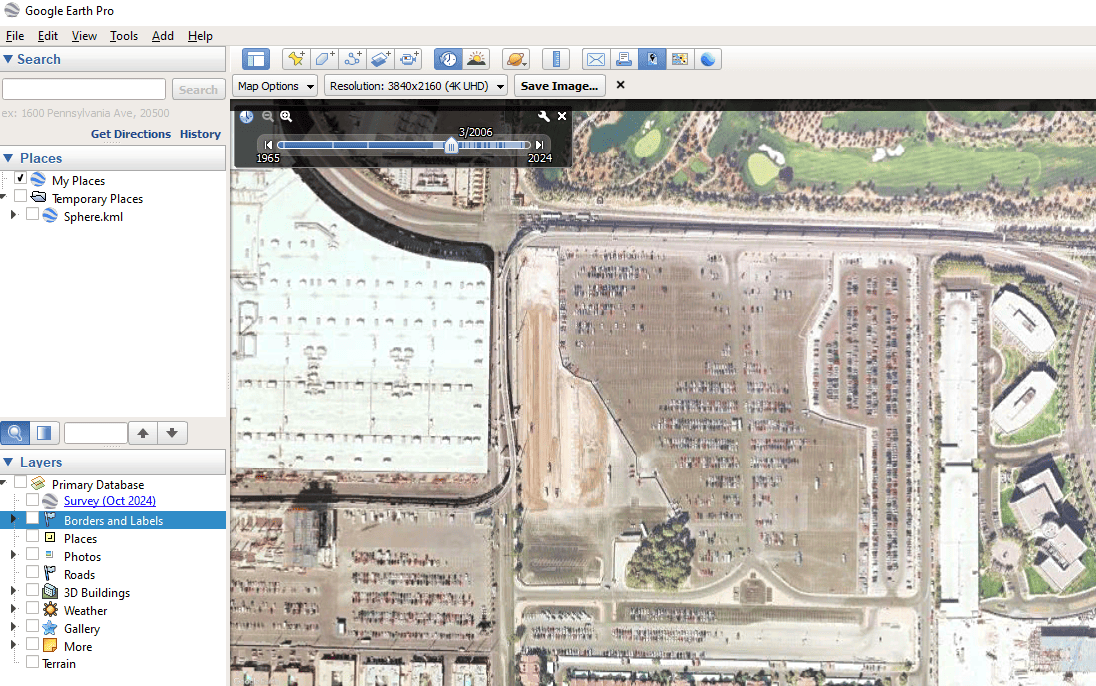Focus the Places filter text box
This screenshot has width=1096, height=686.
[x=96, y=433]
